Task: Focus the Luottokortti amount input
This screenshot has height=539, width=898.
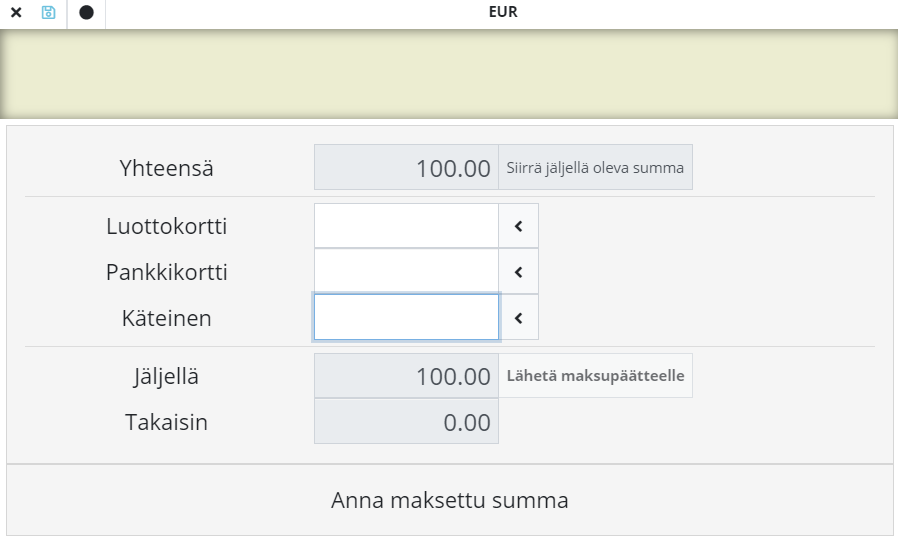Action: (406, 226)
